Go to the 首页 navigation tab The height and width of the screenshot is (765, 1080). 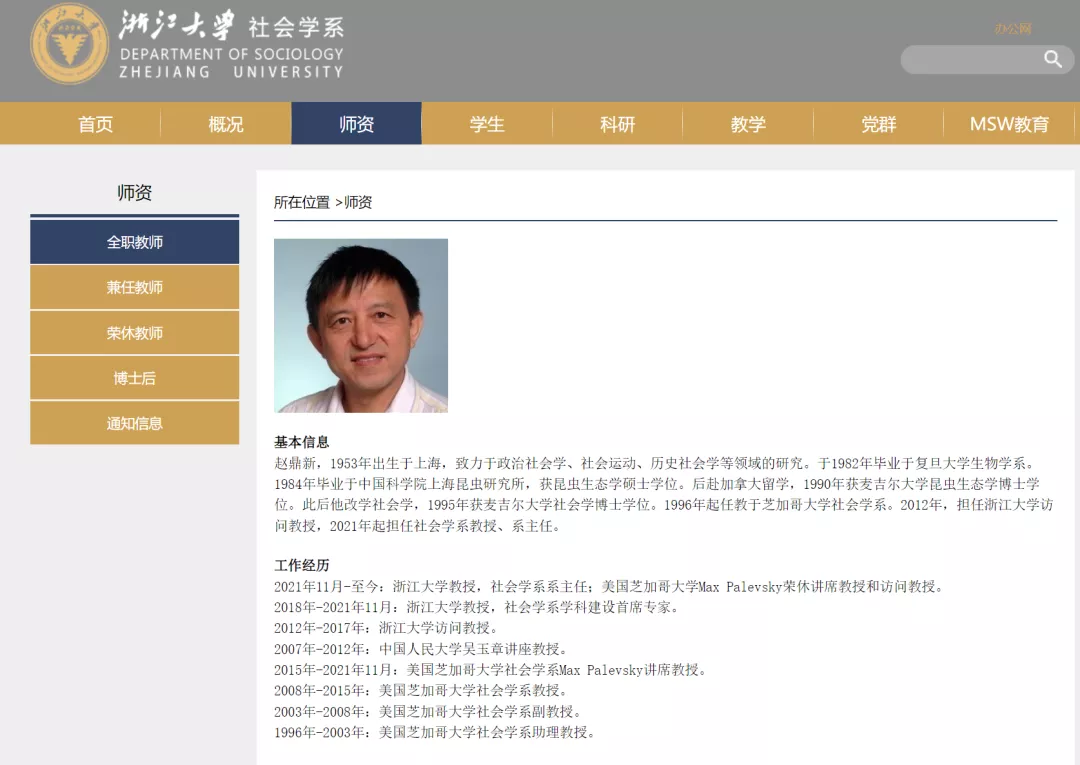pos(96,124)
